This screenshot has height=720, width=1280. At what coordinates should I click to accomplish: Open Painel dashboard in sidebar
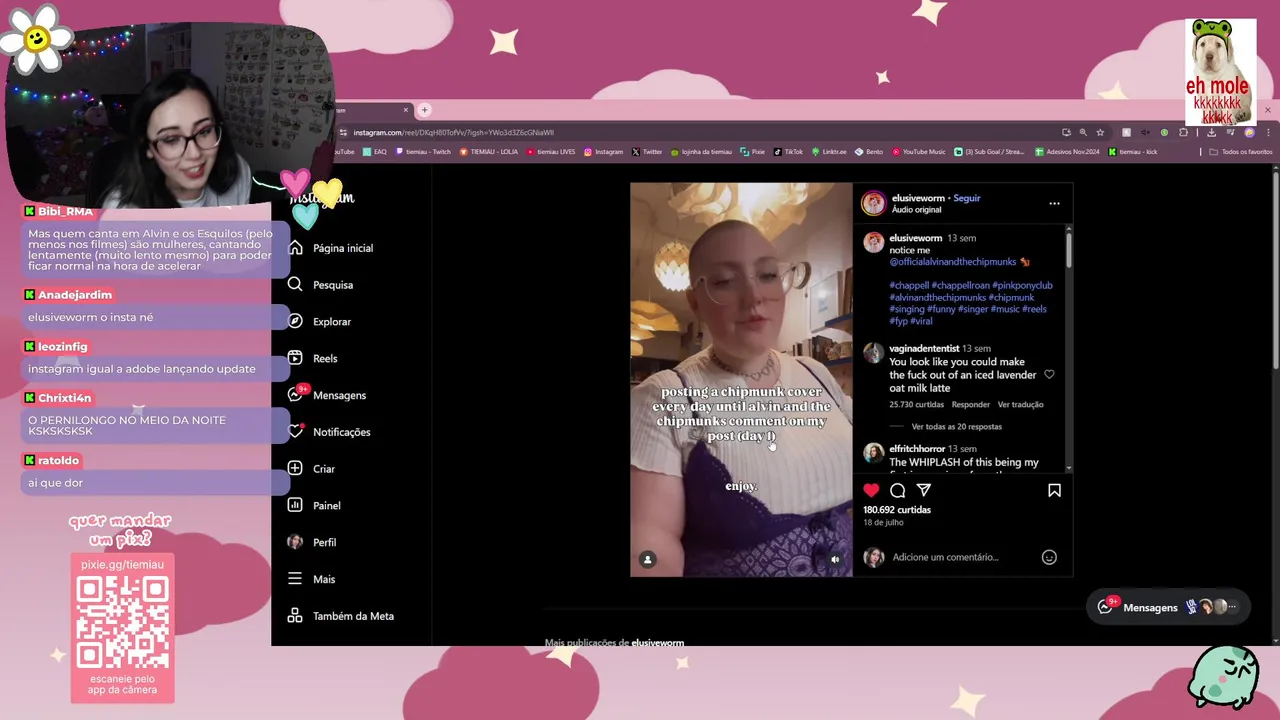point(314,506)
